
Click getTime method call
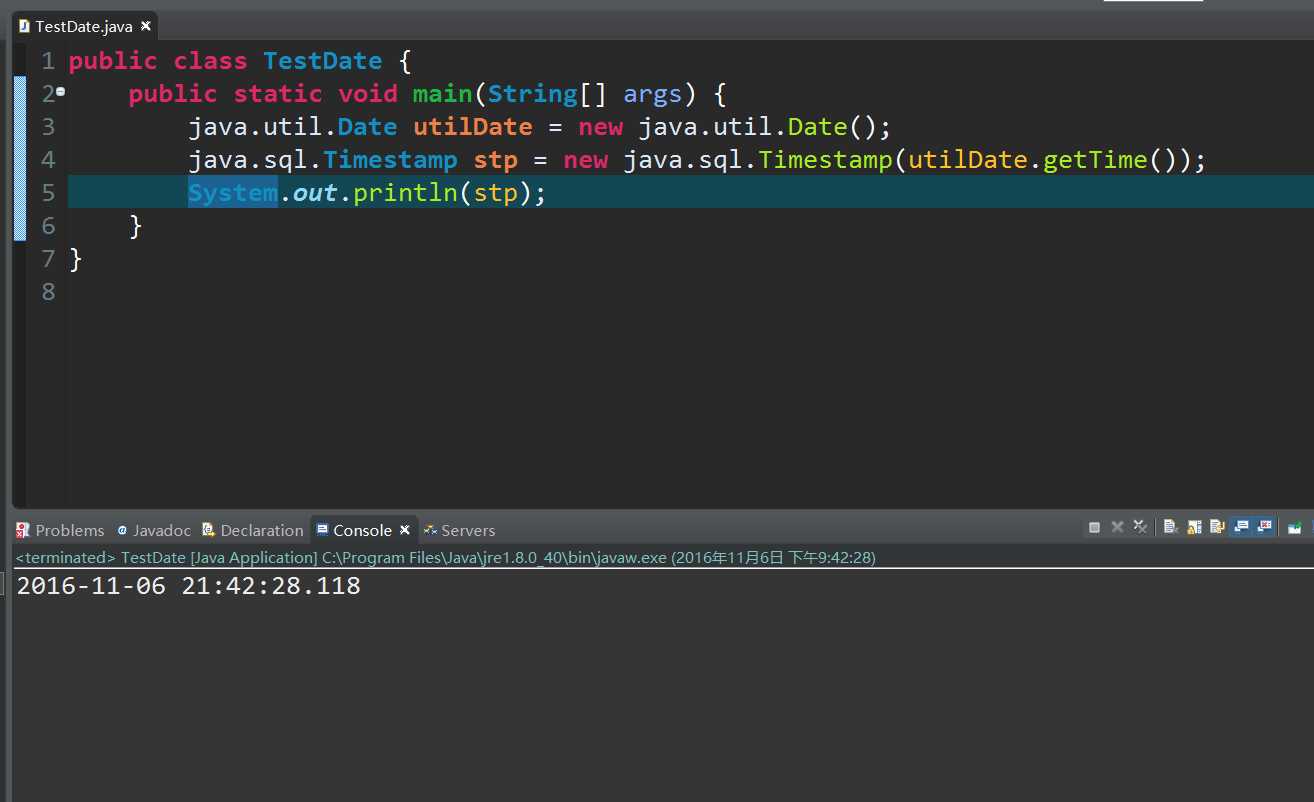tap(1095, 160)
